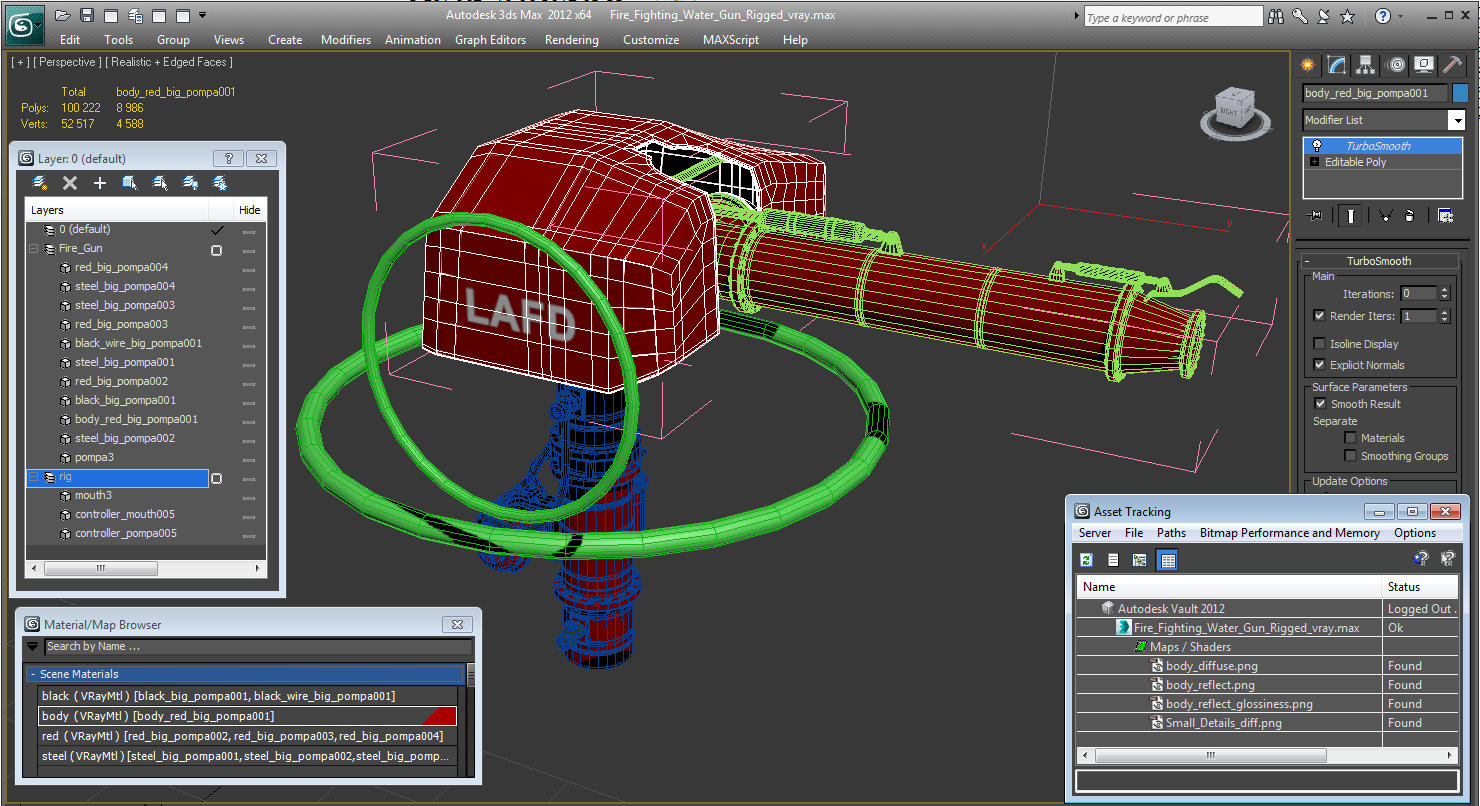Click the ViewCube navigation widget

point(1236,111)
